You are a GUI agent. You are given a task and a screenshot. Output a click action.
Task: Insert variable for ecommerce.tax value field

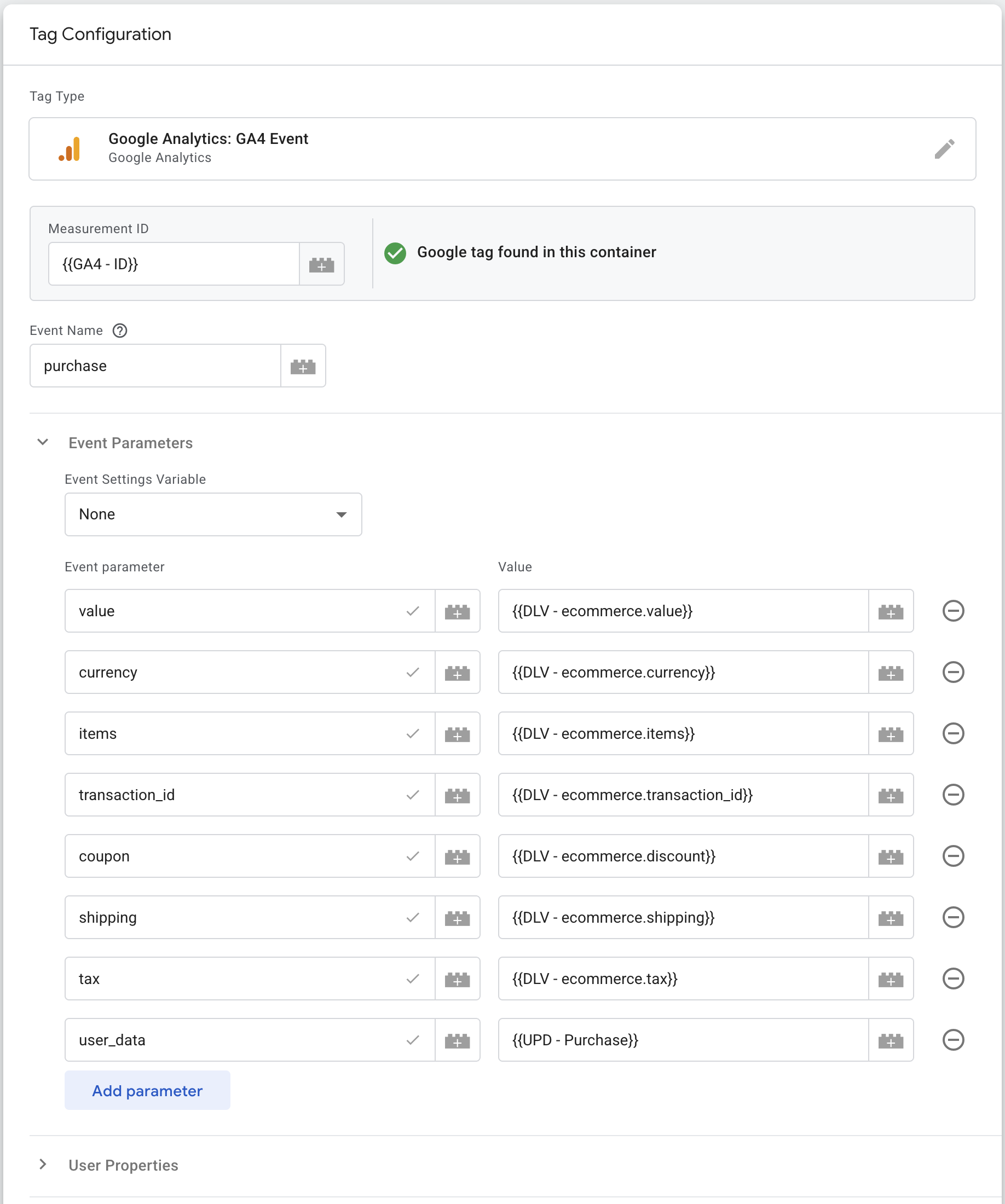(x=891, y=979)
